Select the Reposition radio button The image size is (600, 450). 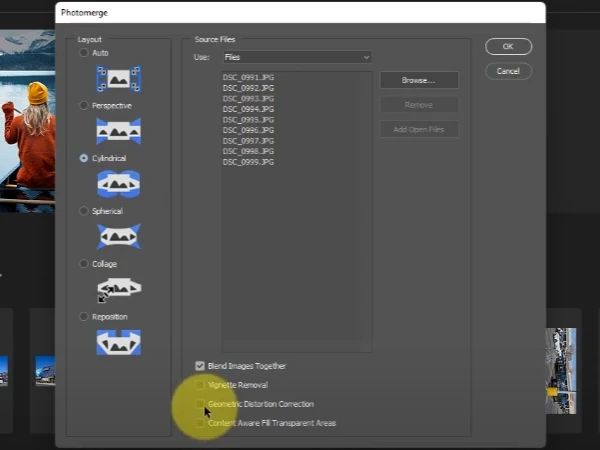(83, 316)
